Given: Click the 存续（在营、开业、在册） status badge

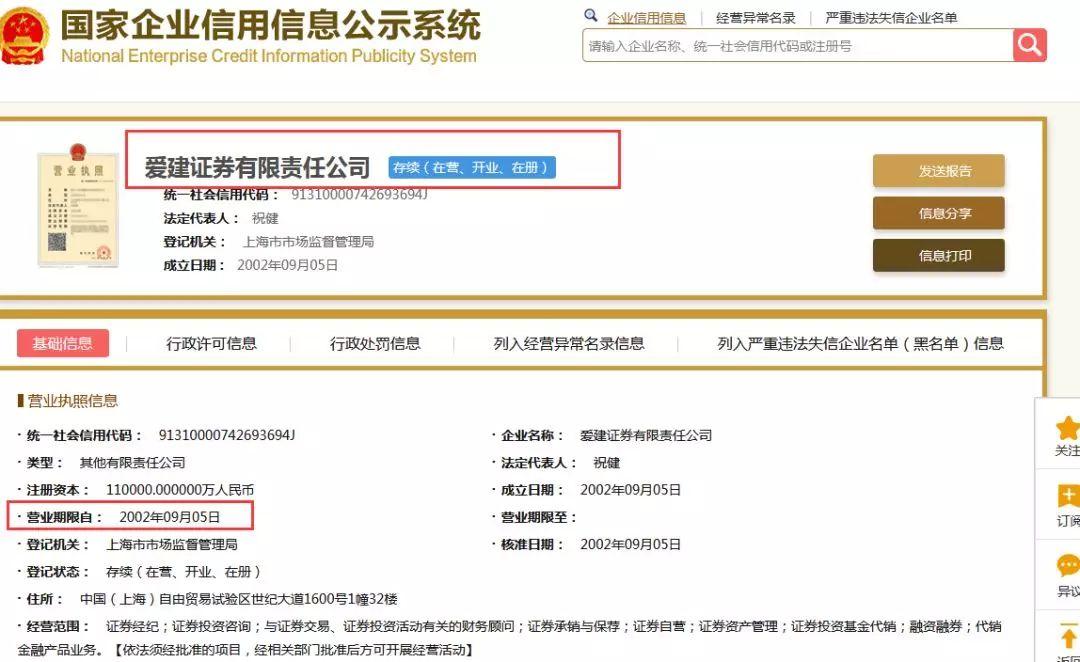Looking at the screenshot, I should [x=472, y=167].
